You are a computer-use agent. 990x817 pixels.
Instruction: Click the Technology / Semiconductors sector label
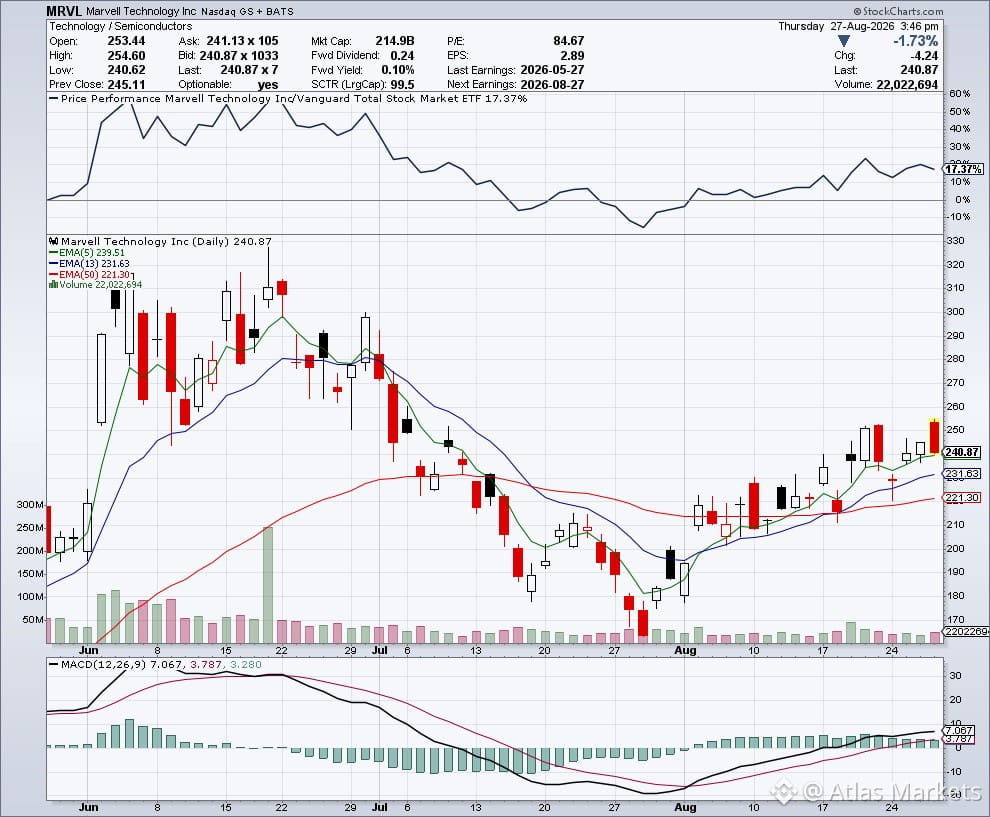tap(121, 26)
